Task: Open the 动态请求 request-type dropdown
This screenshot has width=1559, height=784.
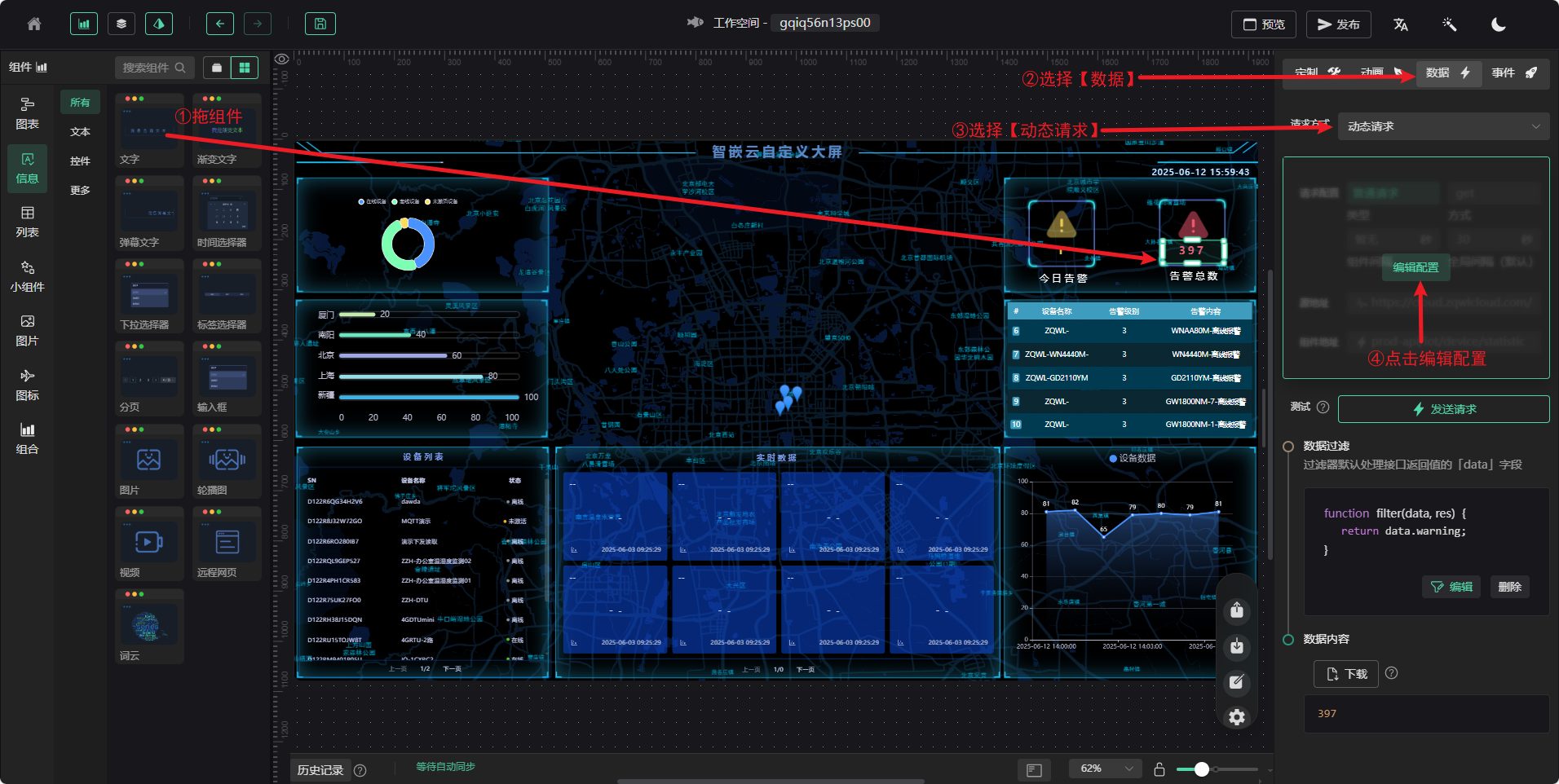Action: [1443, 126]
